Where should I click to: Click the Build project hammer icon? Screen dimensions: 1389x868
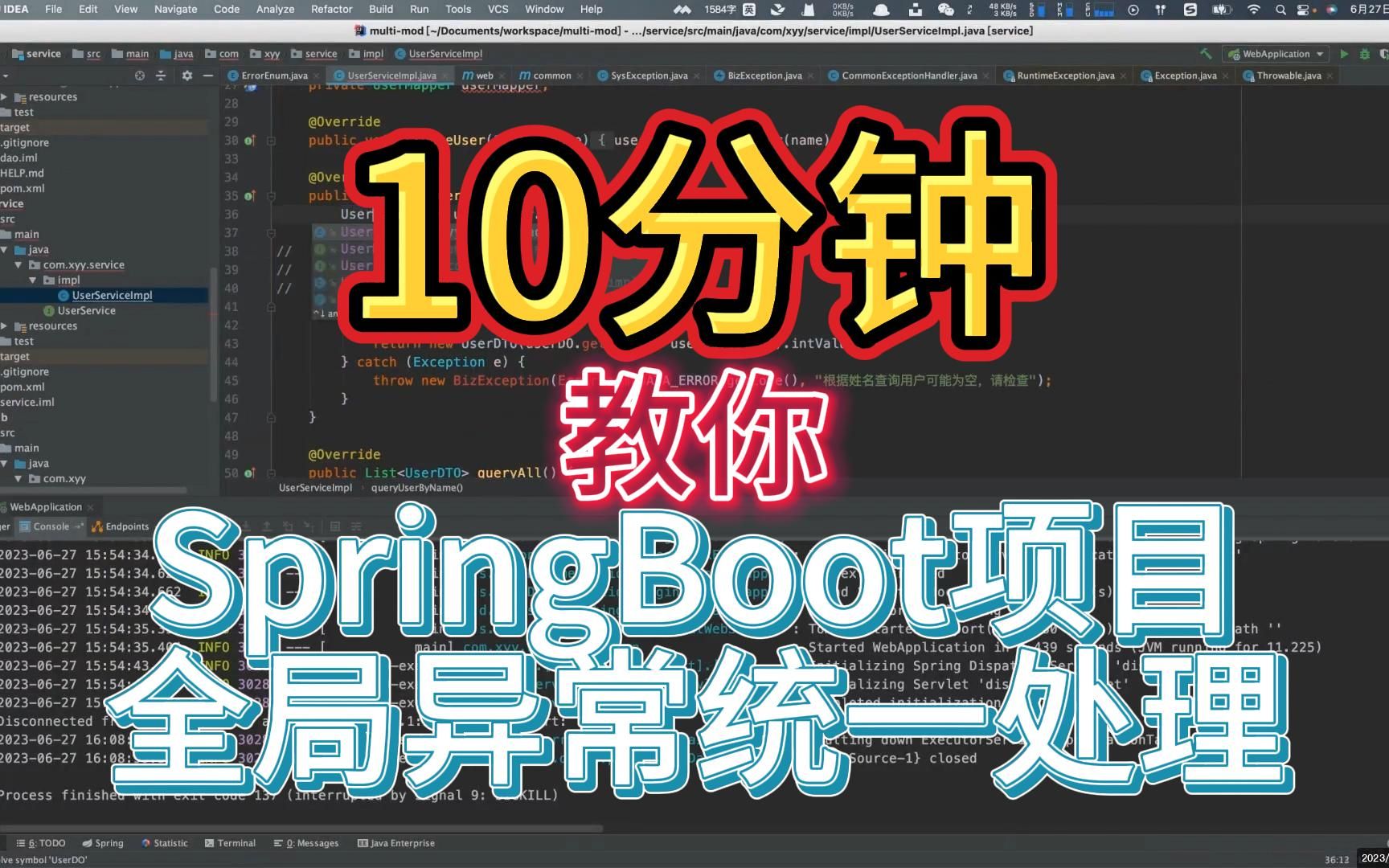click(x=1206, y=54)
